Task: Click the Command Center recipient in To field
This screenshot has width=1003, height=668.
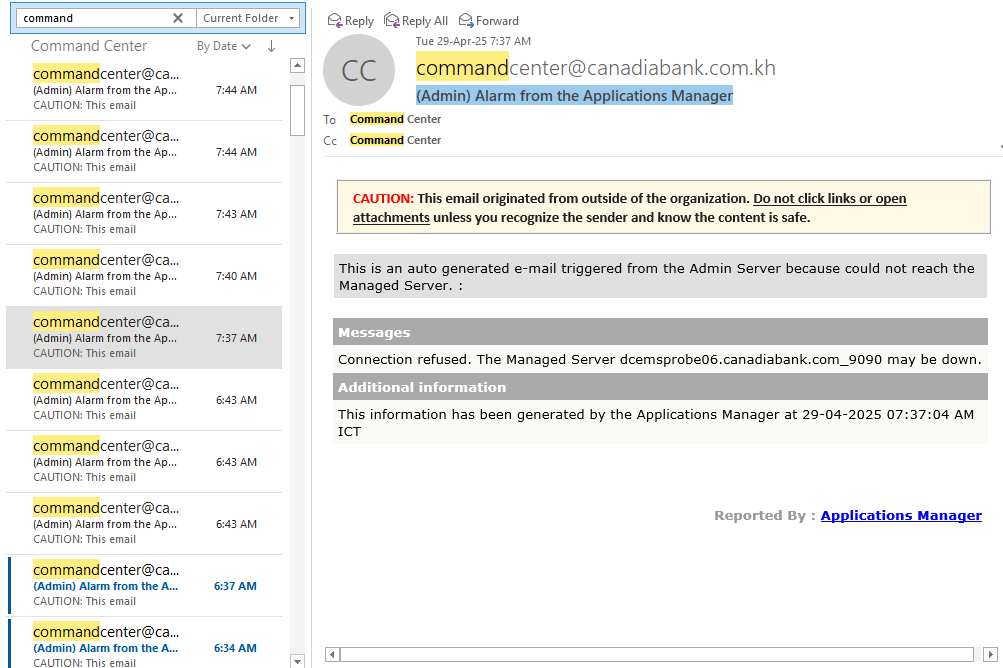Action: tap(395, 119)
